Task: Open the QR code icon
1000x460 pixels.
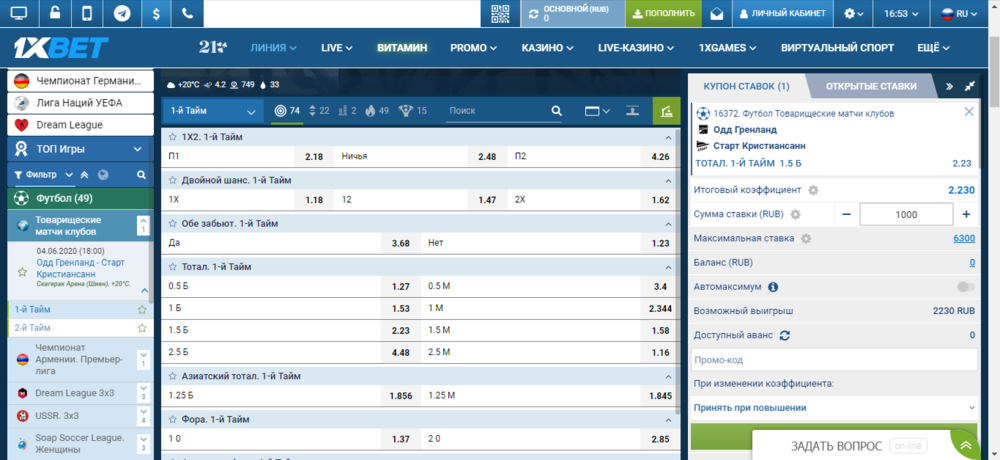Action: [x=501, y=13]
